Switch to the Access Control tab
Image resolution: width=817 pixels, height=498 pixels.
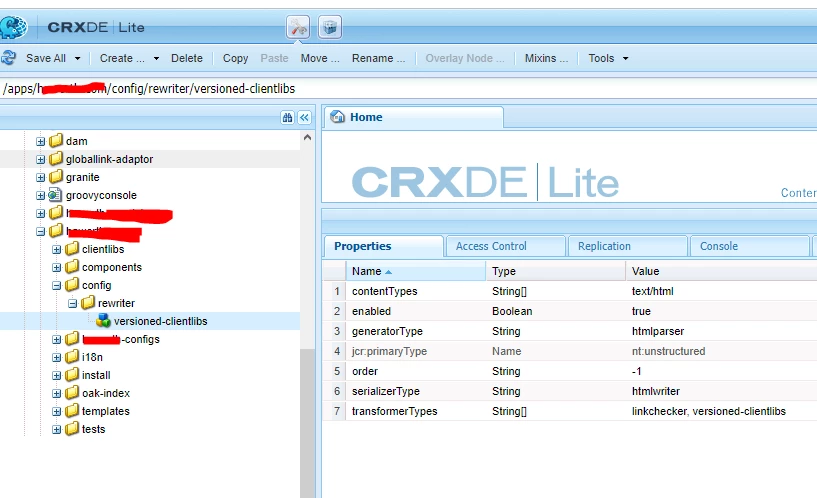(505, 246)
